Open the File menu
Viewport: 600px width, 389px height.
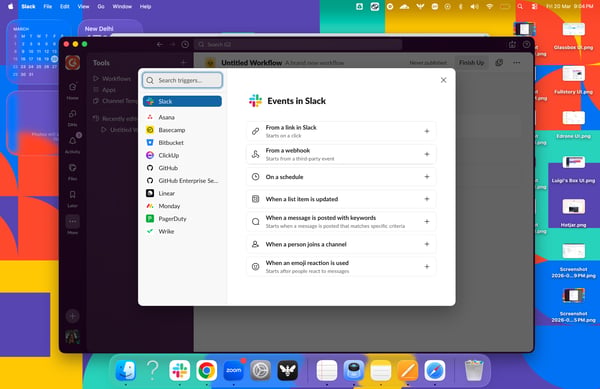(x=47, y=7)
